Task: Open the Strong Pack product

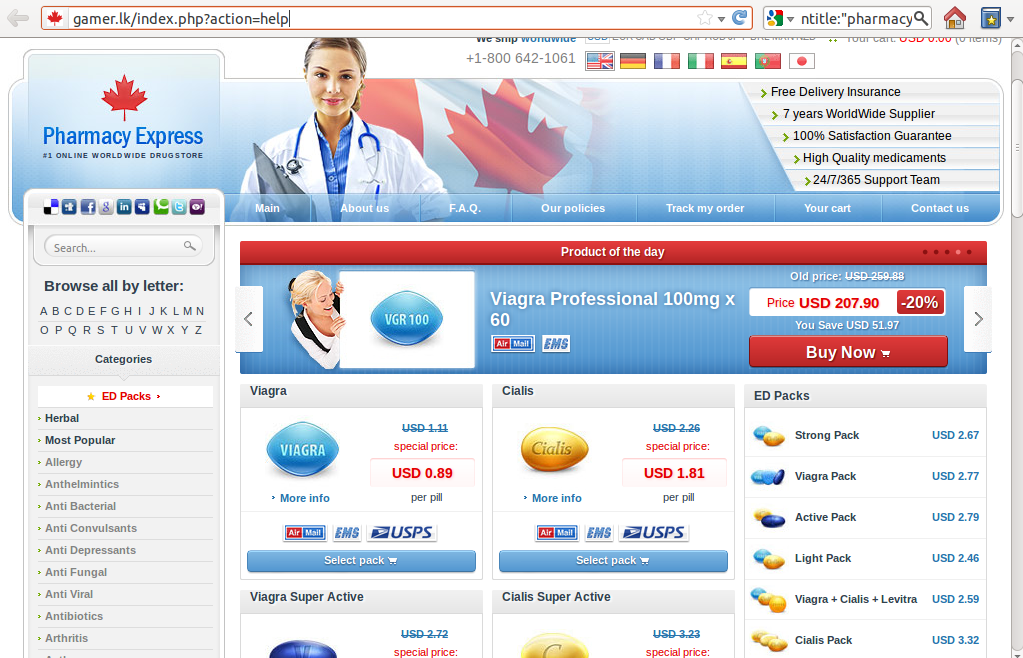Action: point(827,435)
